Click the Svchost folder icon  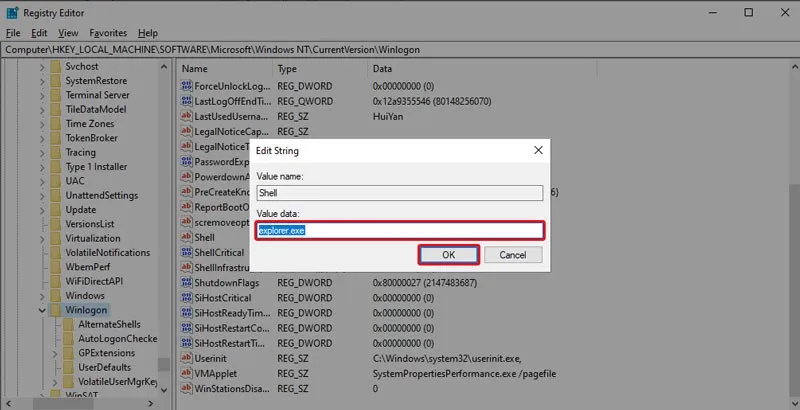click(56, 66)
